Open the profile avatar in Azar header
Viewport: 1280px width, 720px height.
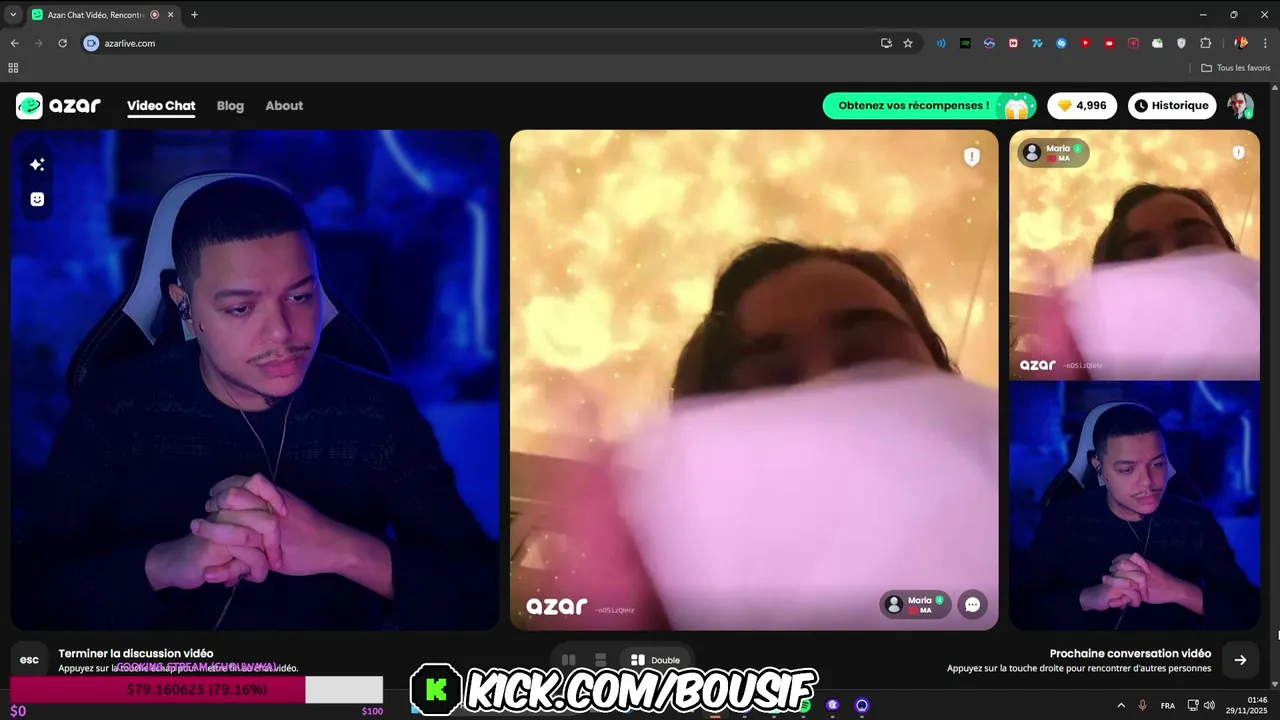pos(1241,106)
